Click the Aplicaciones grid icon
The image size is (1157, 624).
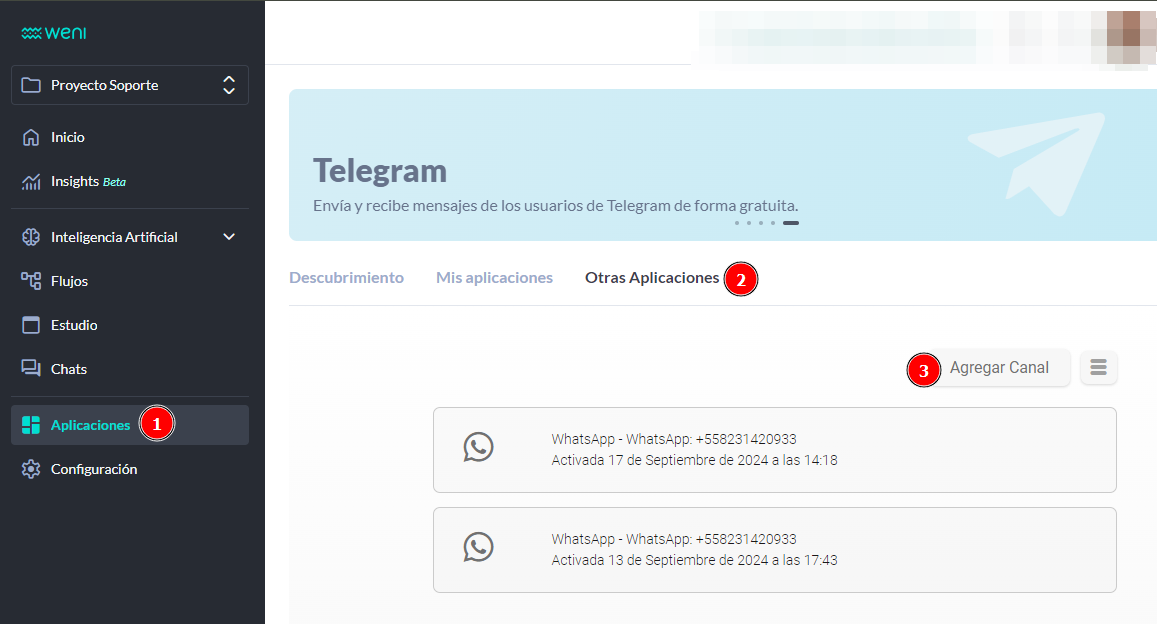pos(31,425)
